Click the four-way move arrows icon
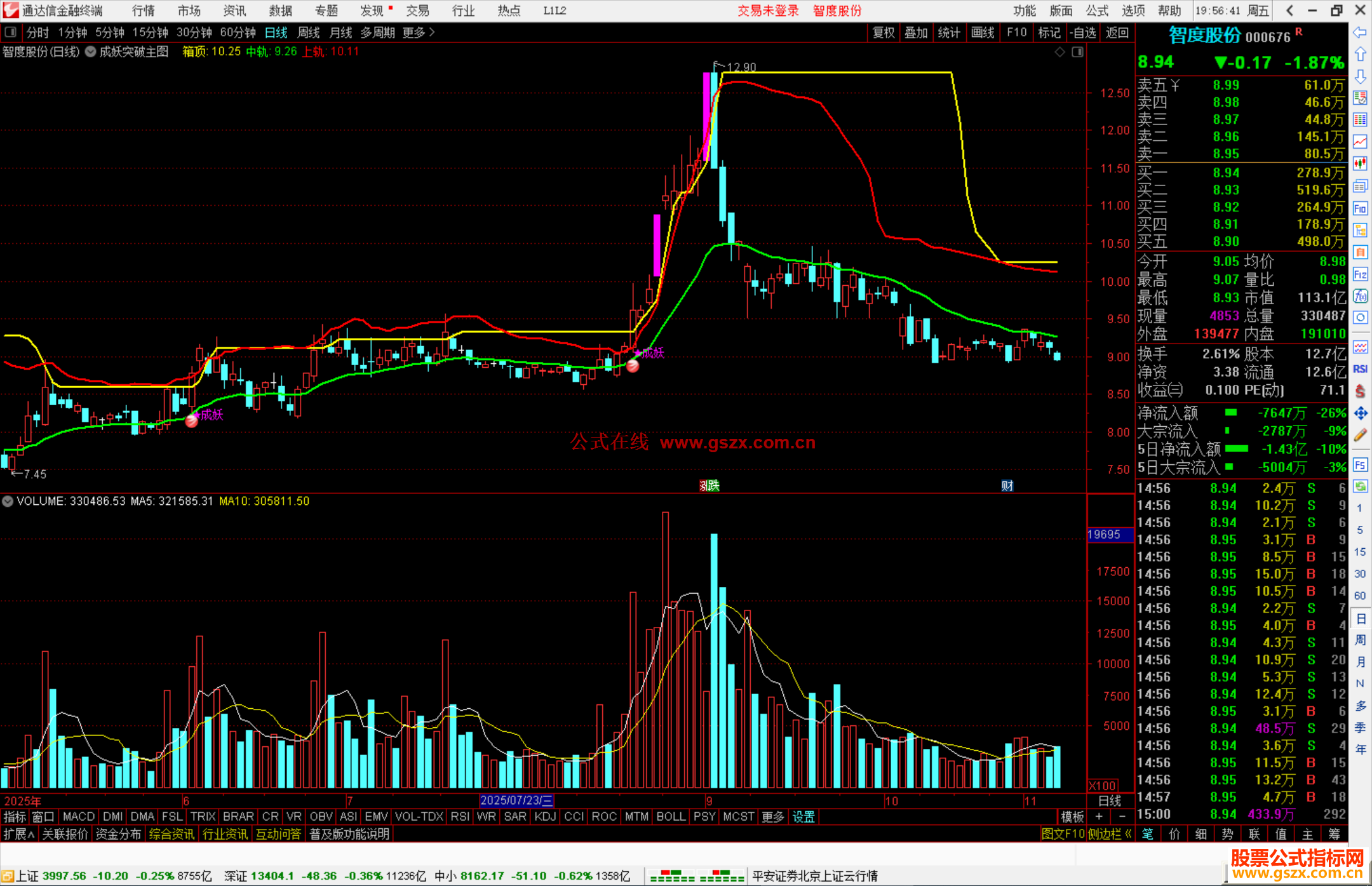The image size is (1372, 886). (x=1360, y=413)
